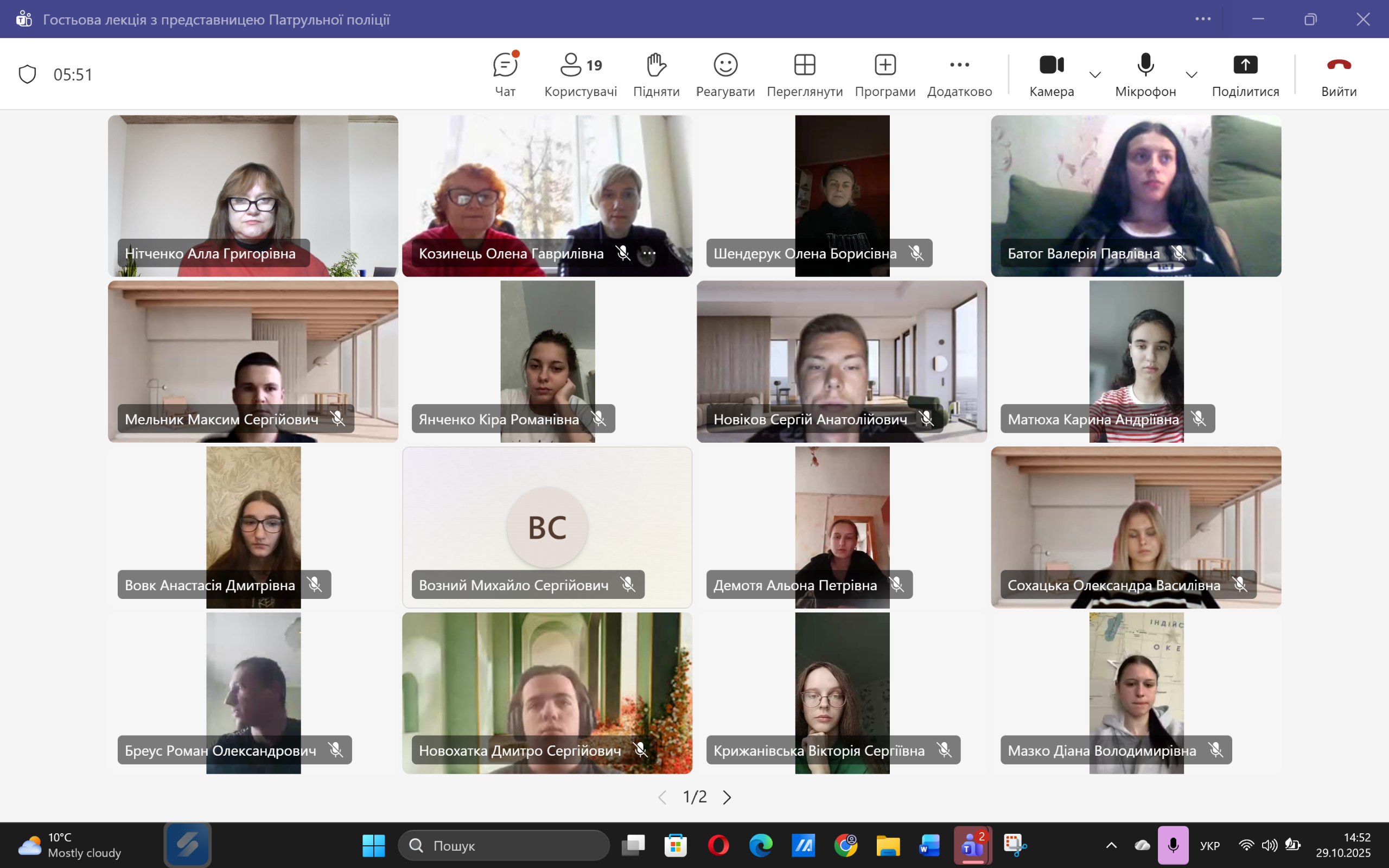Click the Поділитися share screen icon
1389x868 pixels.
1245,66
